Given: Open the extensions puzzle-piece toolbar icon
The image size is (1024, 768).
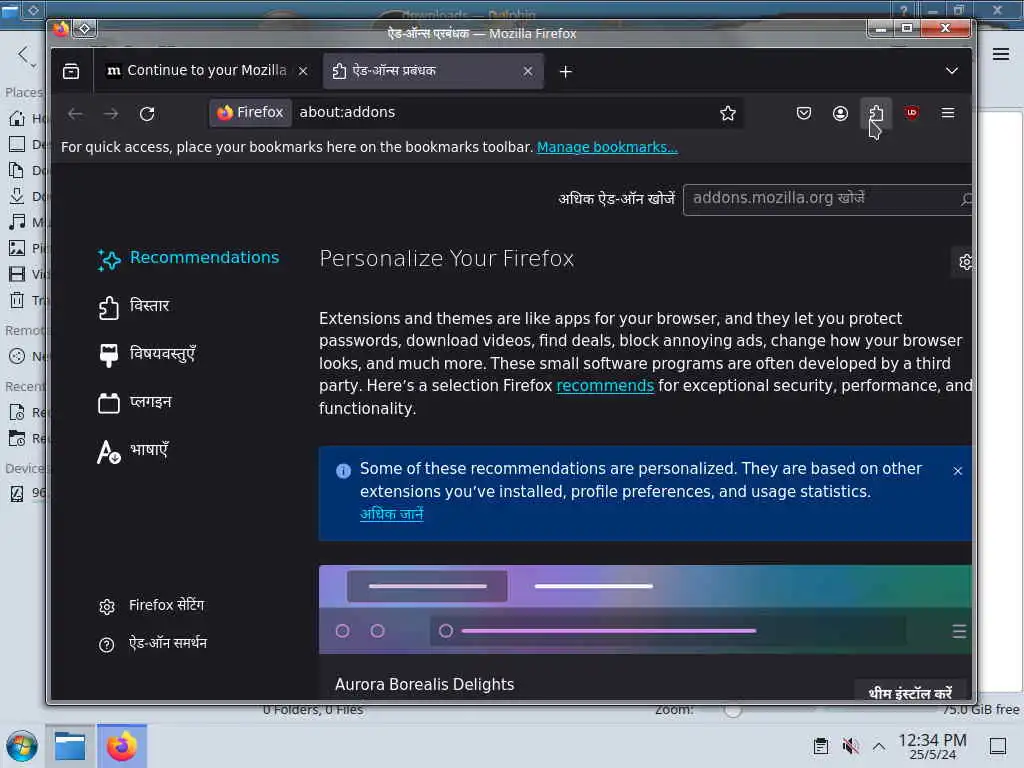Looking at the screenshot, I should [x=876, y=113].
